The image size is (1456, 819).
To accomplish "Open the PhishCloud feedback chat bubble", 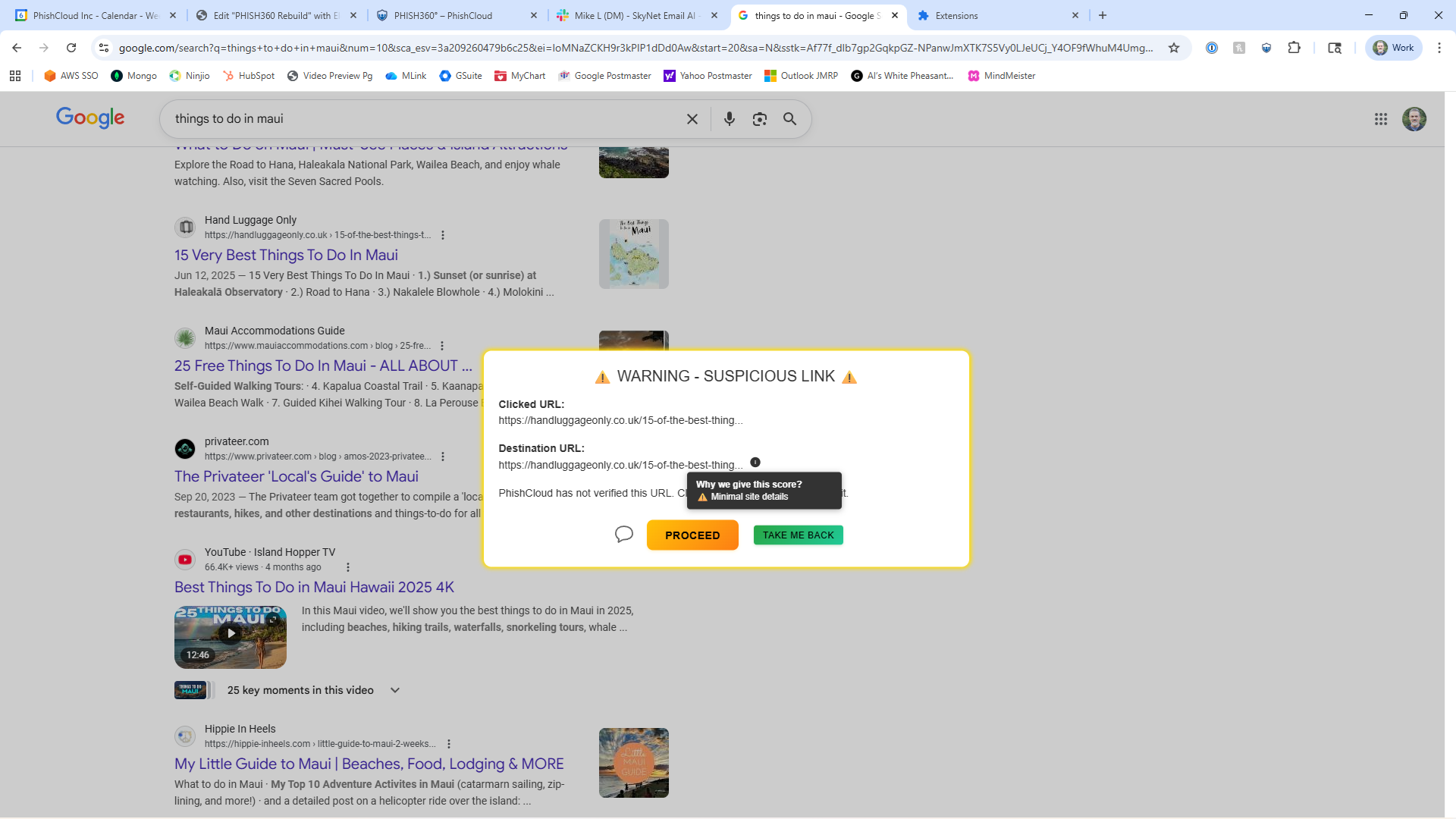I will click(x=623, y=534).
